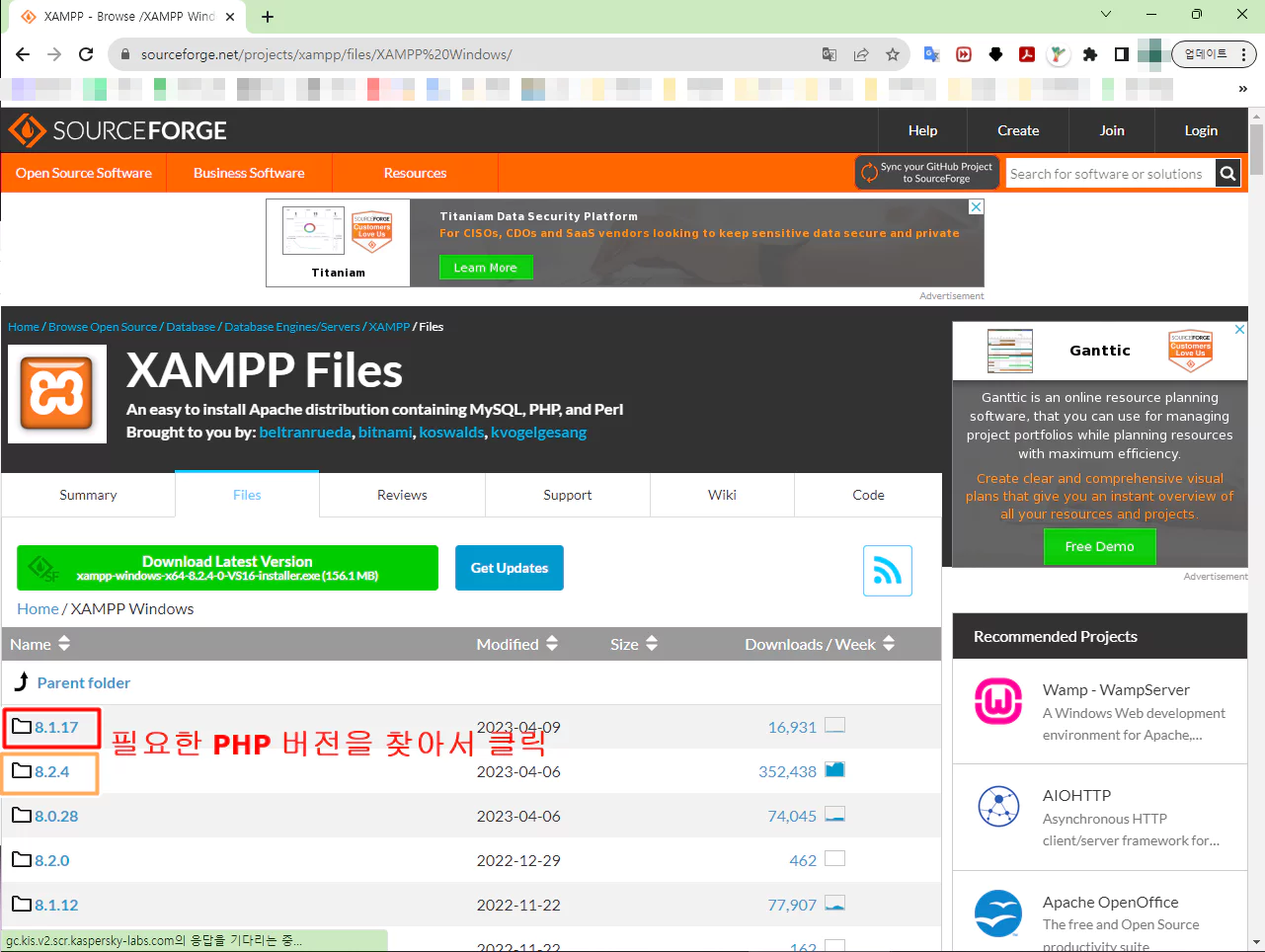Click the Wamp WampServer project icon
The image size is (1265, 952).
(998, 701)
